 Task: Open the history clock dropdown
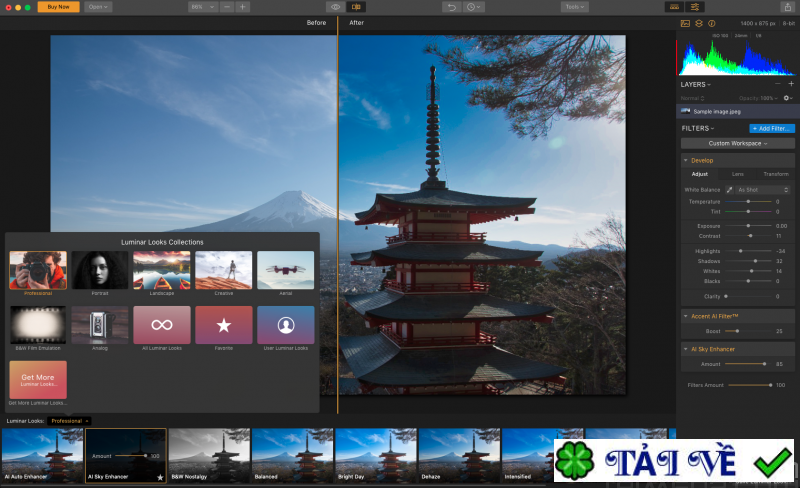pyautogui.click(x=474, y=7)
